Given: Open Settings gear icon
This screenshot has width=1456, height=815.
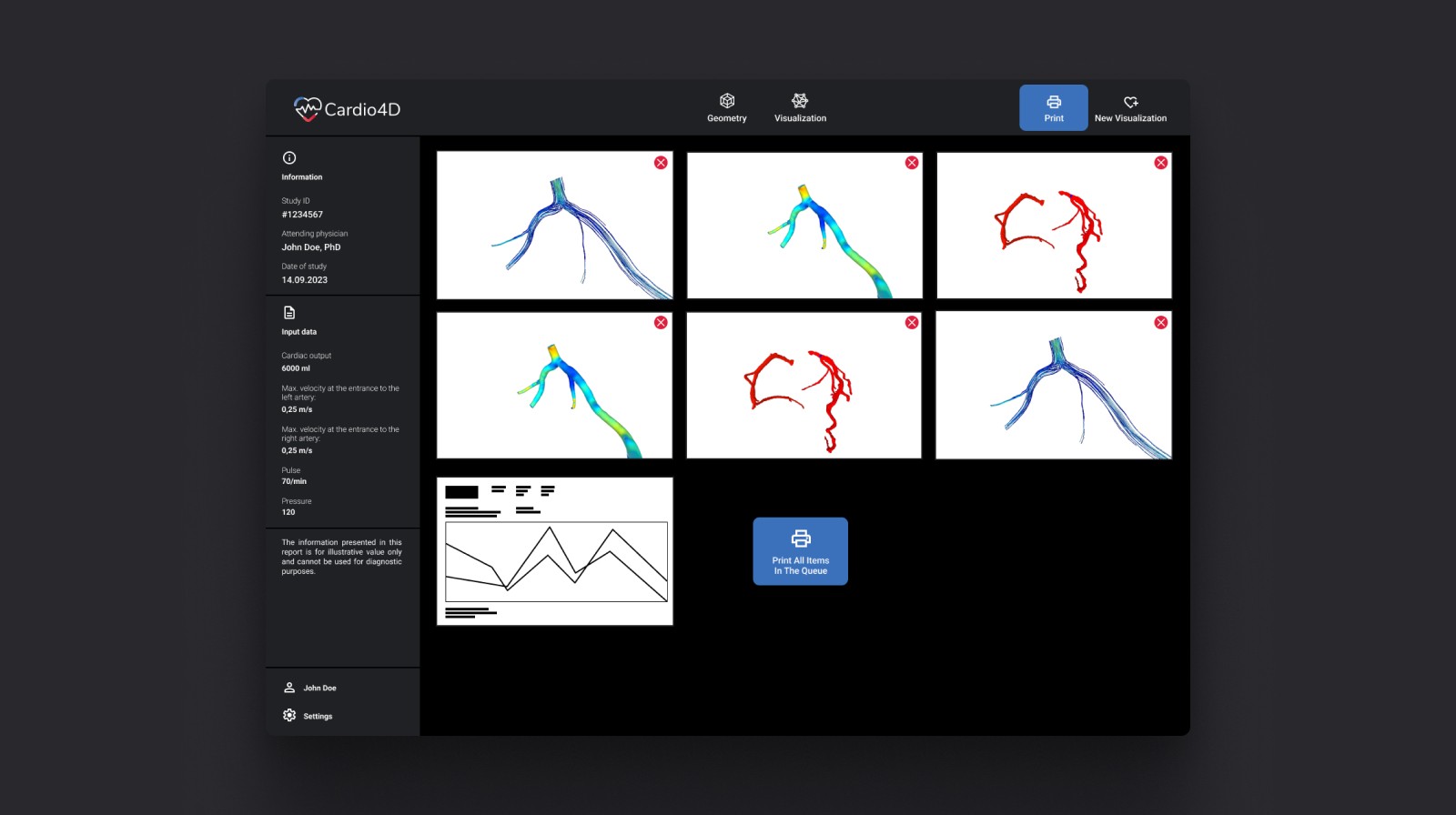Looking at the screenshot, I should coord(289,715).
